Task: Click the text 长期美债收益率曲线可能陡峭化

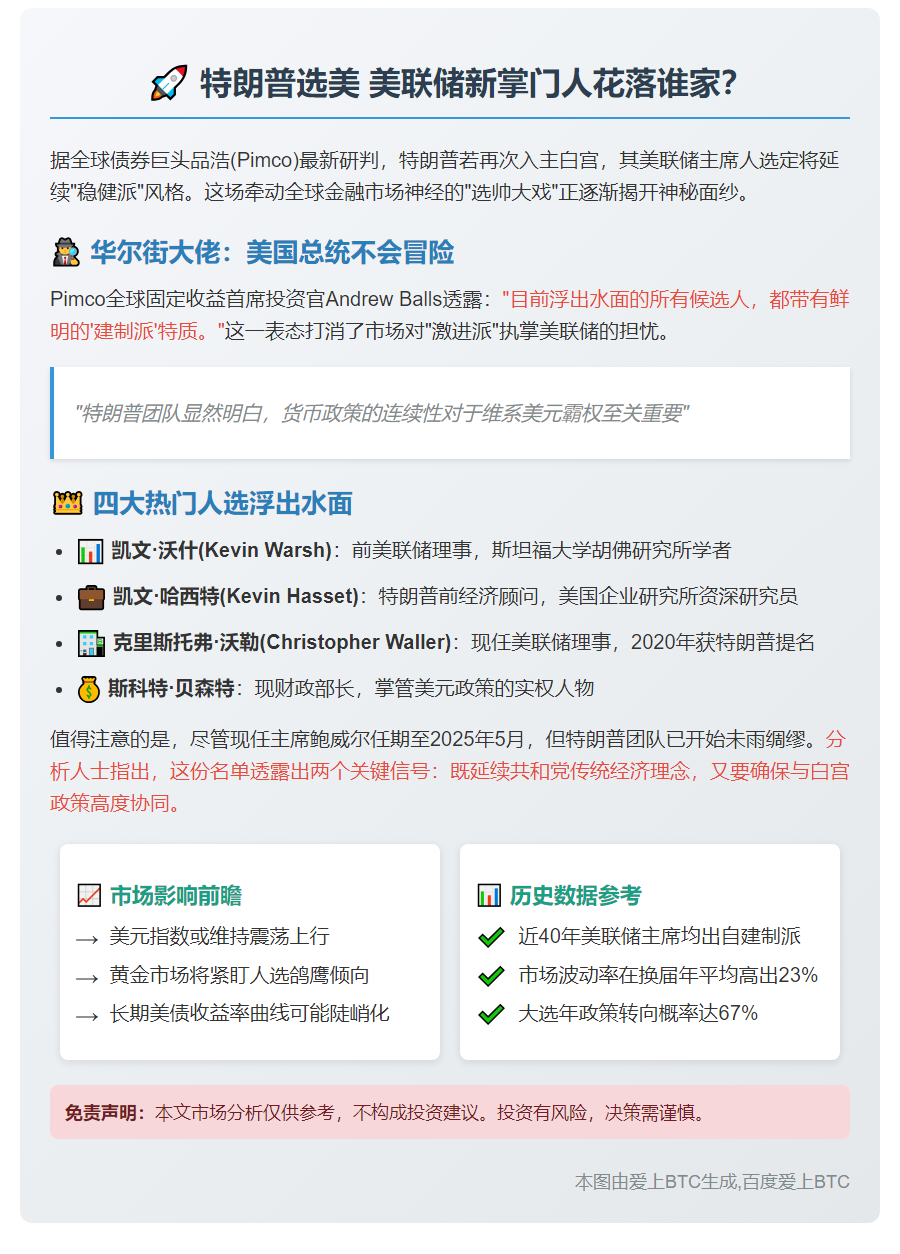Action: click(249, 1013)
